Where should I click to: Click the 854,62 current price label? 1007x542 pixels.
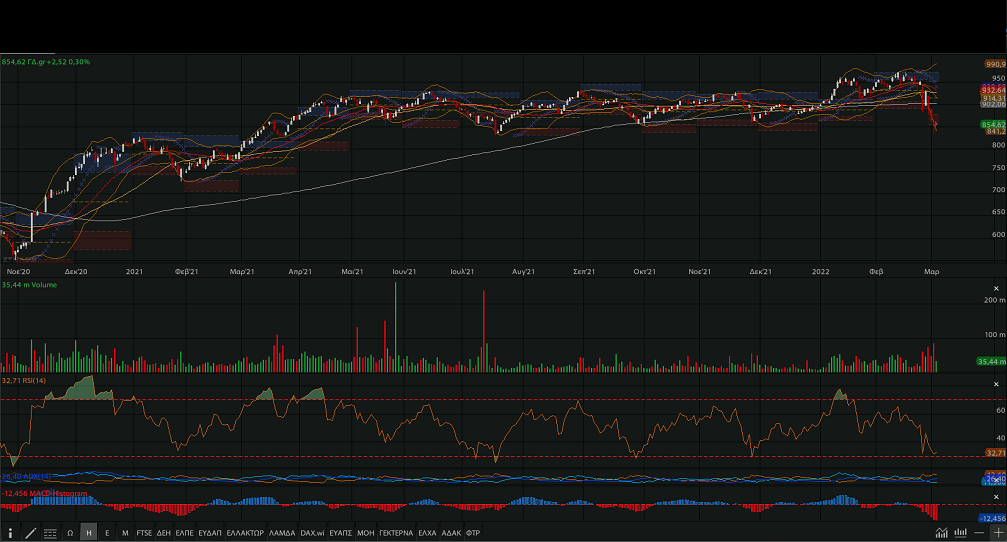pos(994,124)
